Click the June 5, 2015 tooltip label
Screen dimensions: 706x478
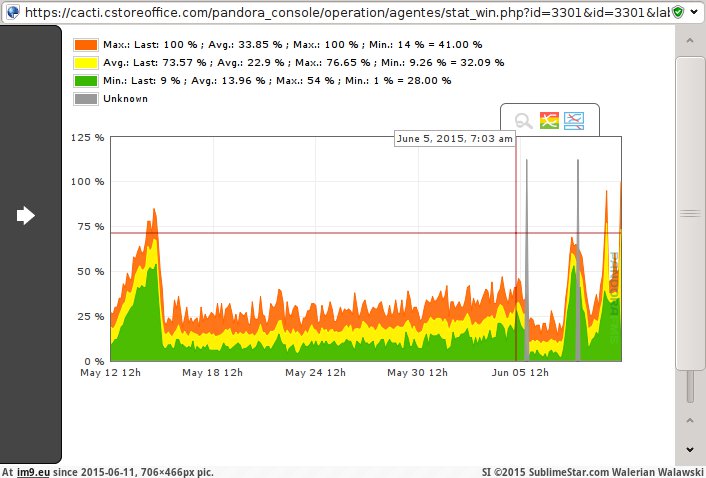tap(454, 139)
